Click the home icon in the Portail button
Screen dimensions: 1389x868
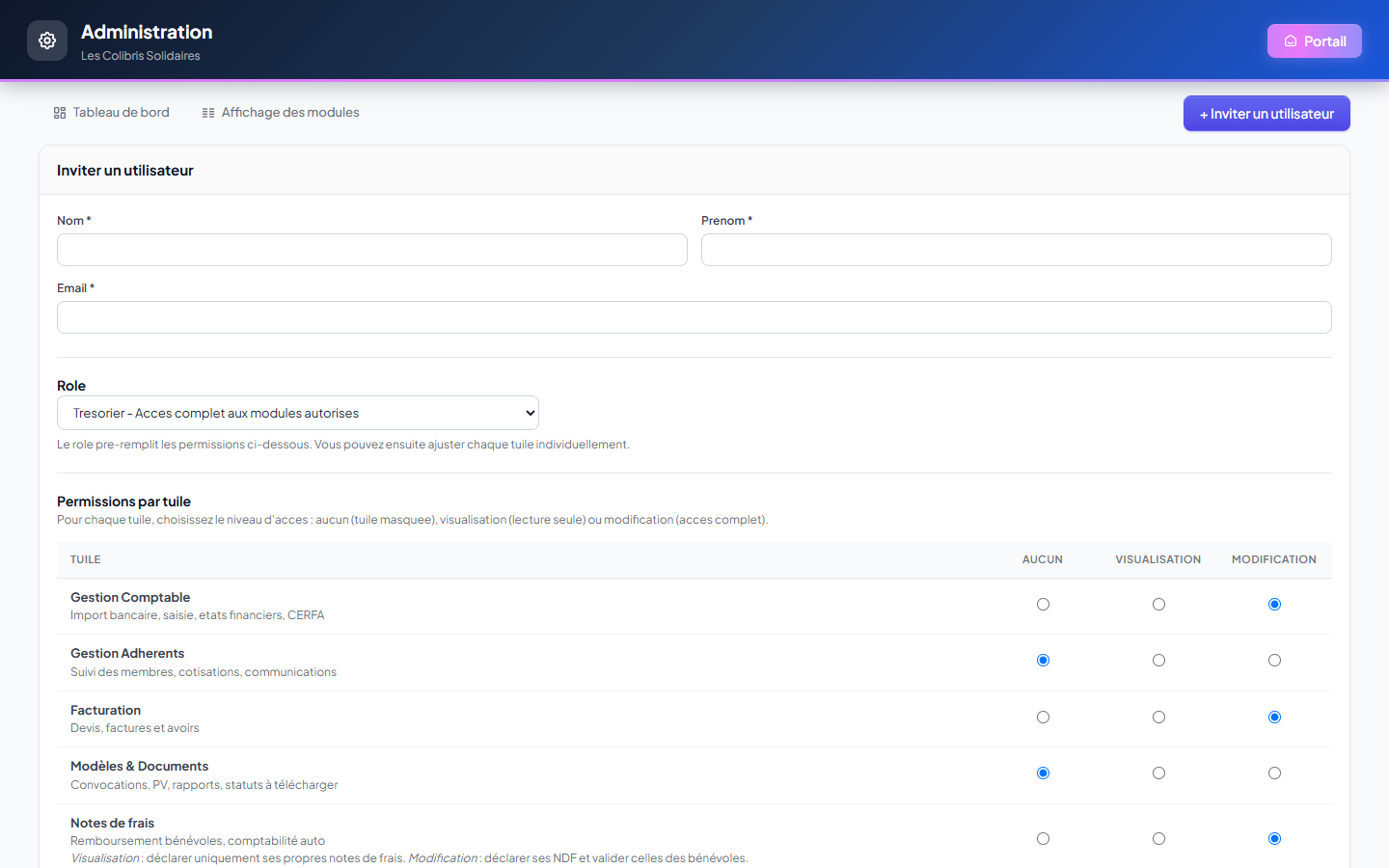(1291, 41)
